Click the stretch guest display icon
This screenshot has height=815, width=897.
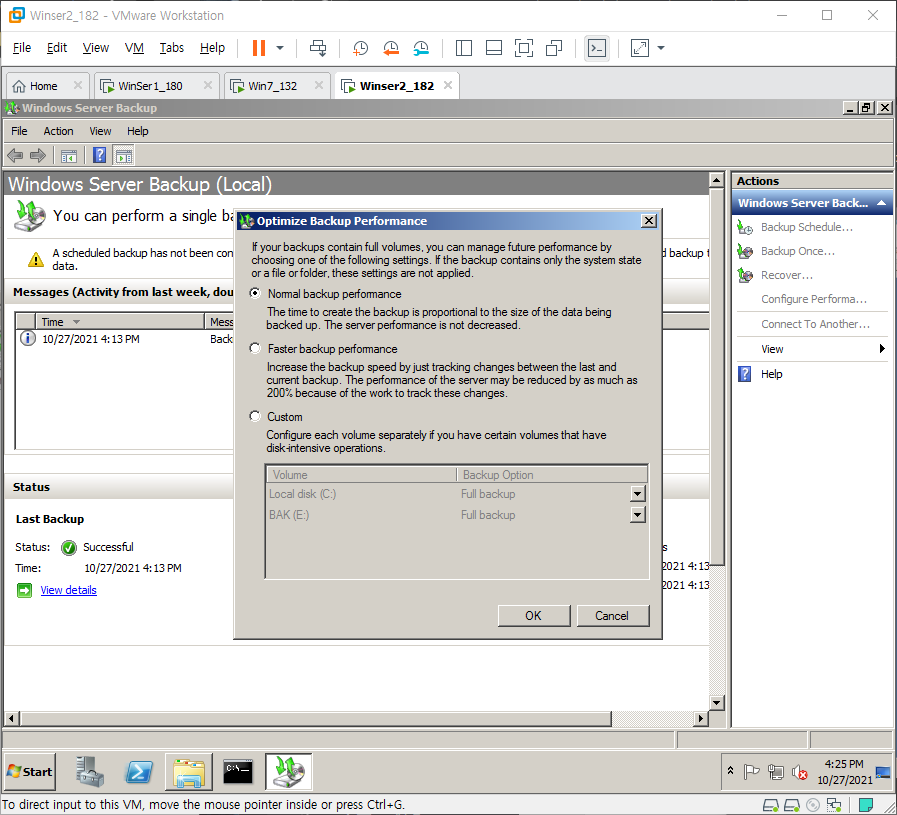tap(640, 48)
